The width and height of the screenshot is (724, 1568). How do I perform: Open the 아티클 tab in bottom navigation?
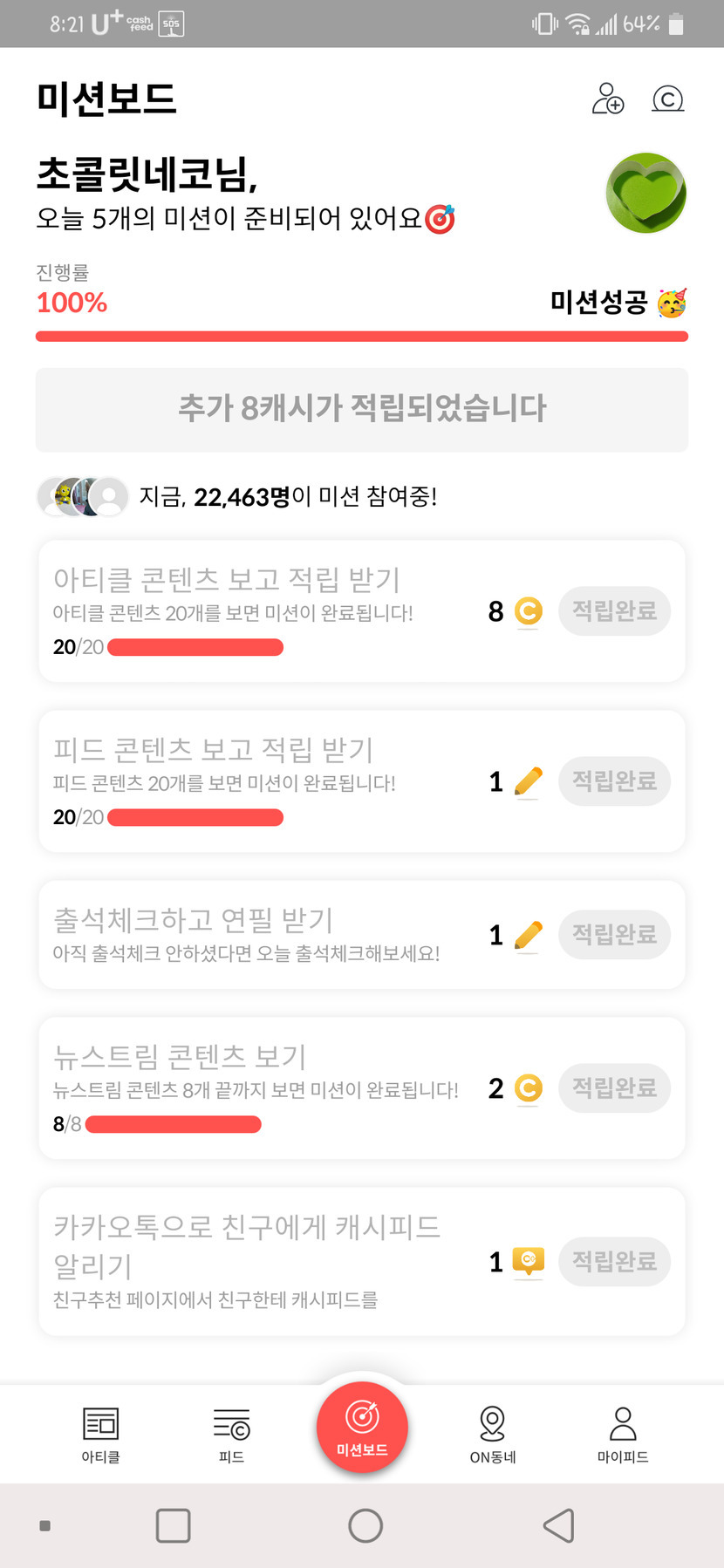point(100,1434)
